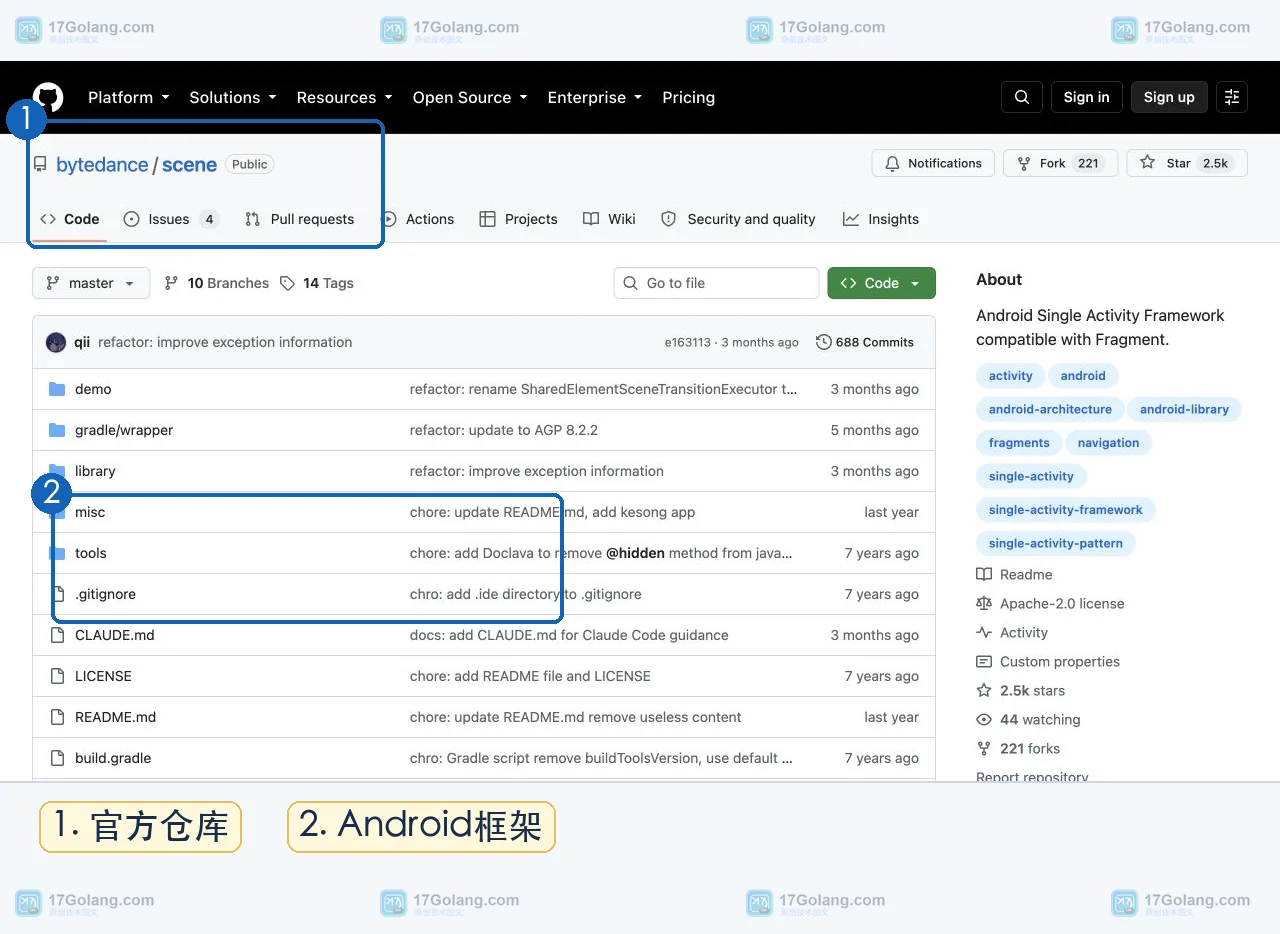
Task: Click the 688 Commits link
Action: (865, 342)
